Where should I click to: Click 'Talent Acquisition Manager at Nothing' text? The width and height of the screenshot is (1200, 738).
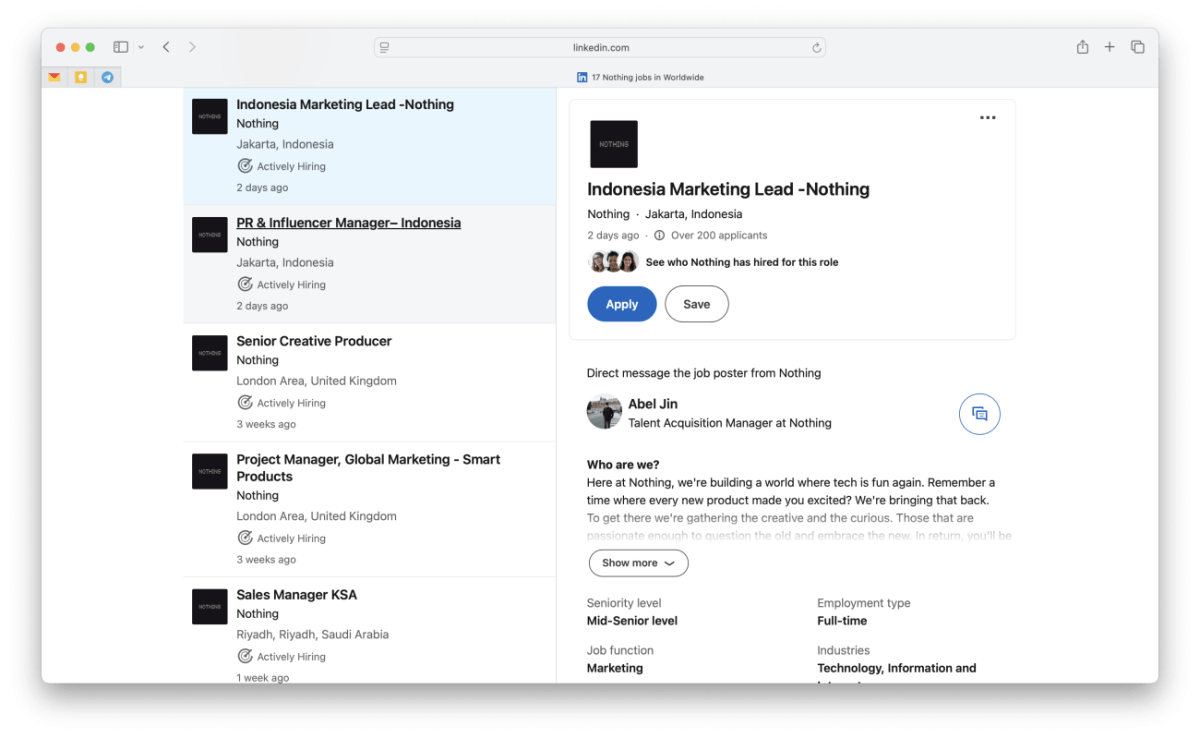click(x=730, y=423)
